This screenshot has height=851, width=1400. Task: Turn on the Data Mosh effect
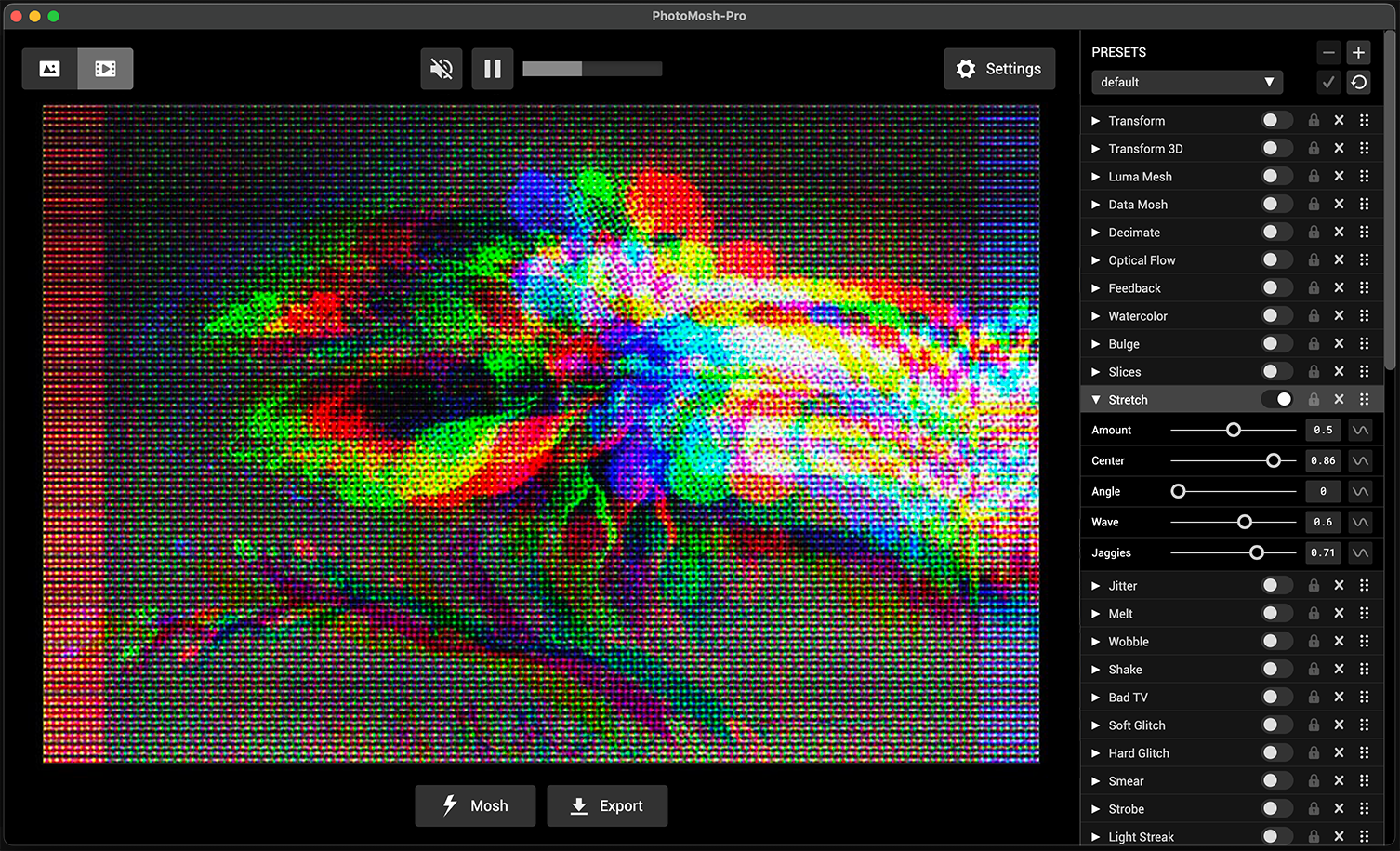(1276, 204)
